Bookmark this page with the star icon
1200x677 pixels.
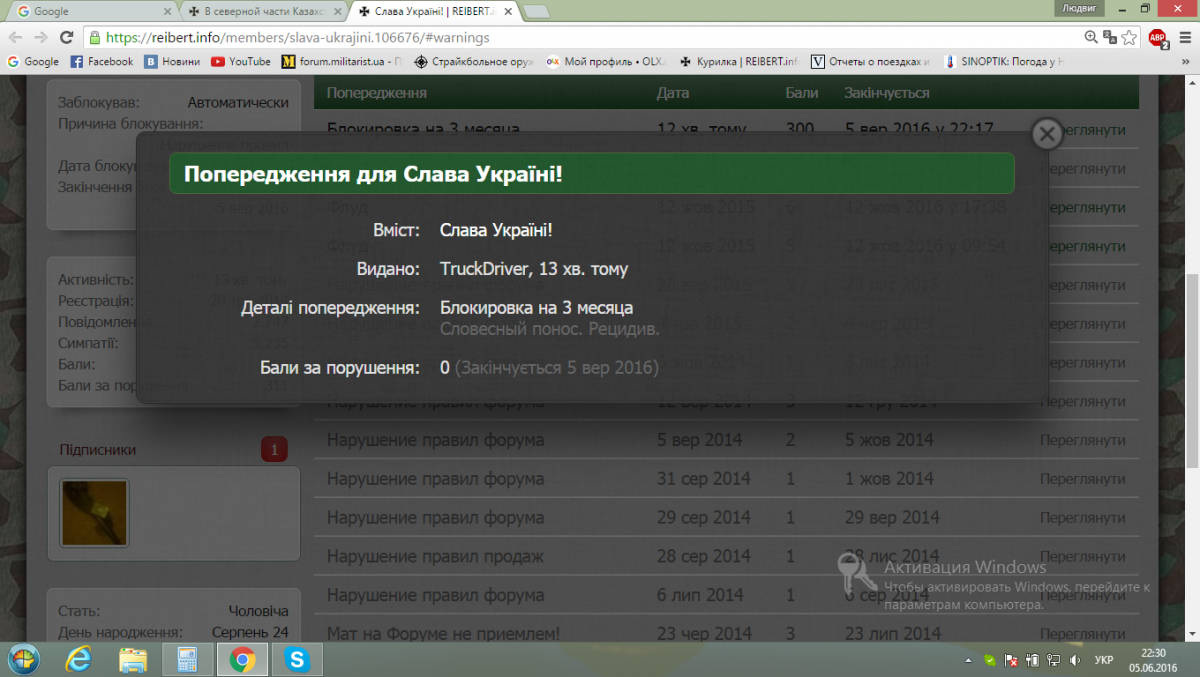point(1129,37)
